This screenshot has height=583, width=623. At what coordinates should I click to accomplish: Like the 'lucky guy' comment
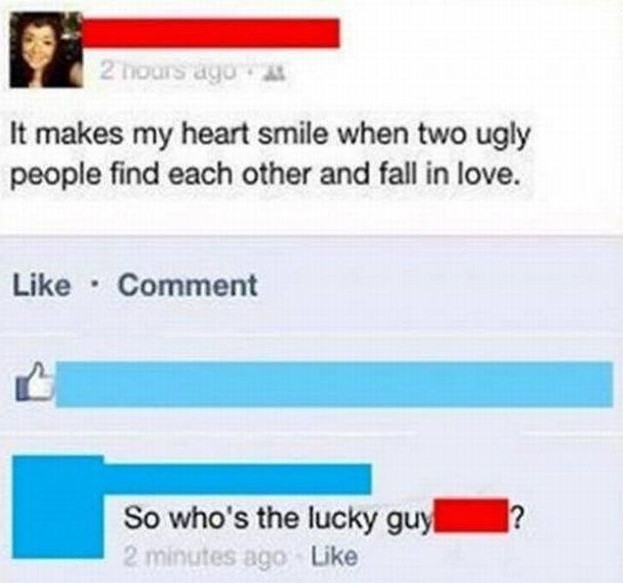pos(334,556)
